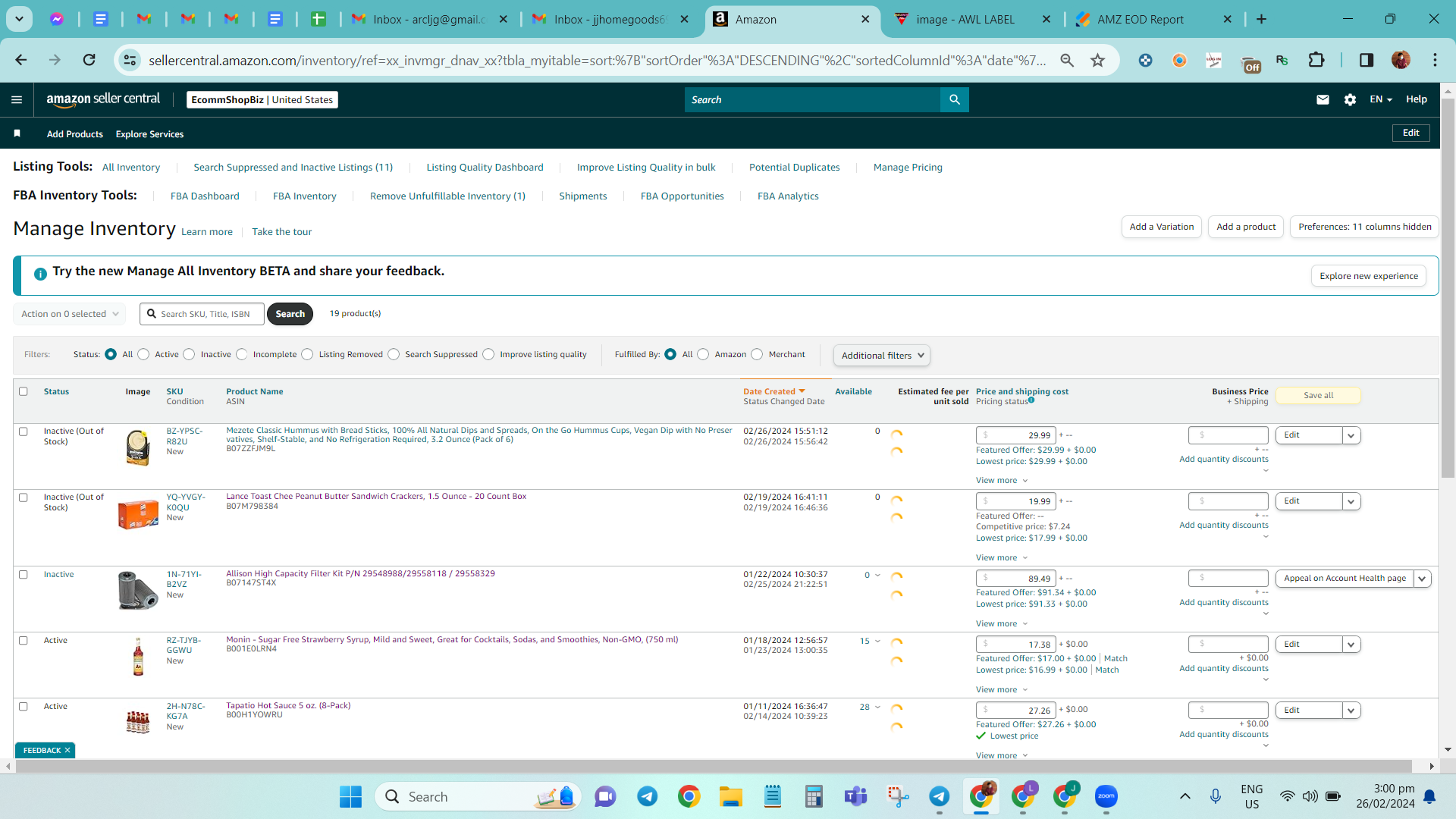Screen dimensions: 1456x819
Task: Click Search button next to SKU field
Action: (290, 314)
